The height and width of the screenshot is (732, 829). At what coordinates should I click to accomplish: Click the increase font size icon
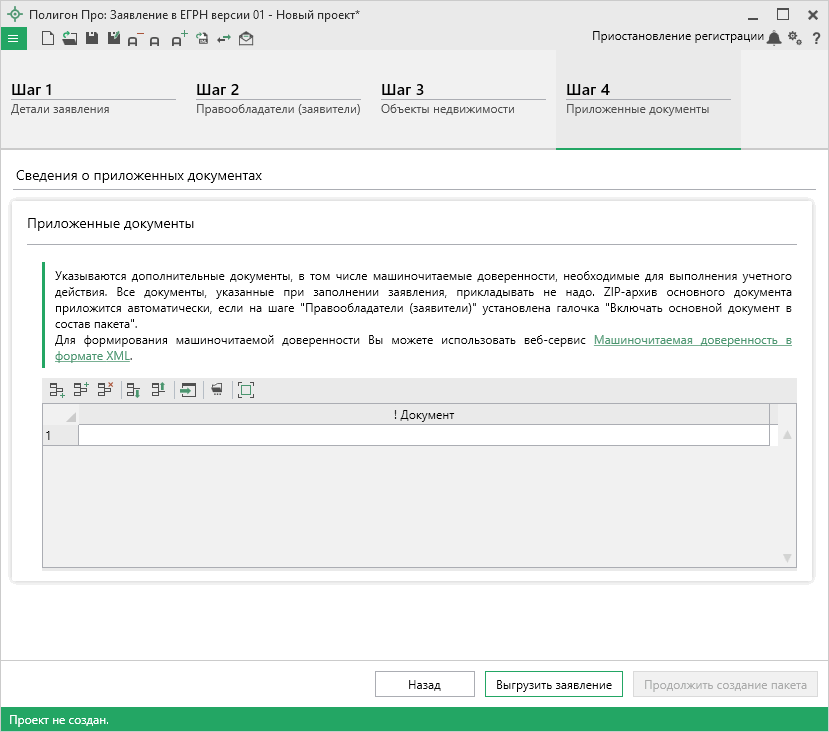[179, 38]
